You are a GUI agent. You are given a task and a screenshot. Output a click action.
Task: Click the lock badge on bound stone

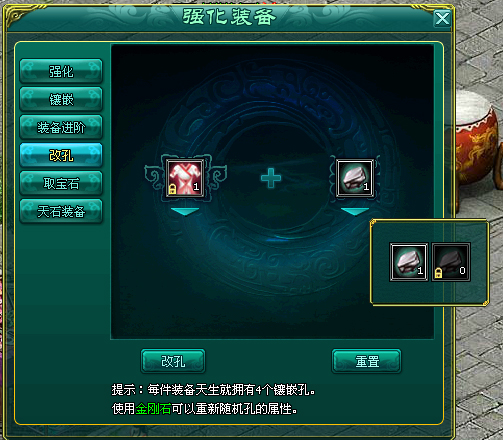tap(438, 273)
